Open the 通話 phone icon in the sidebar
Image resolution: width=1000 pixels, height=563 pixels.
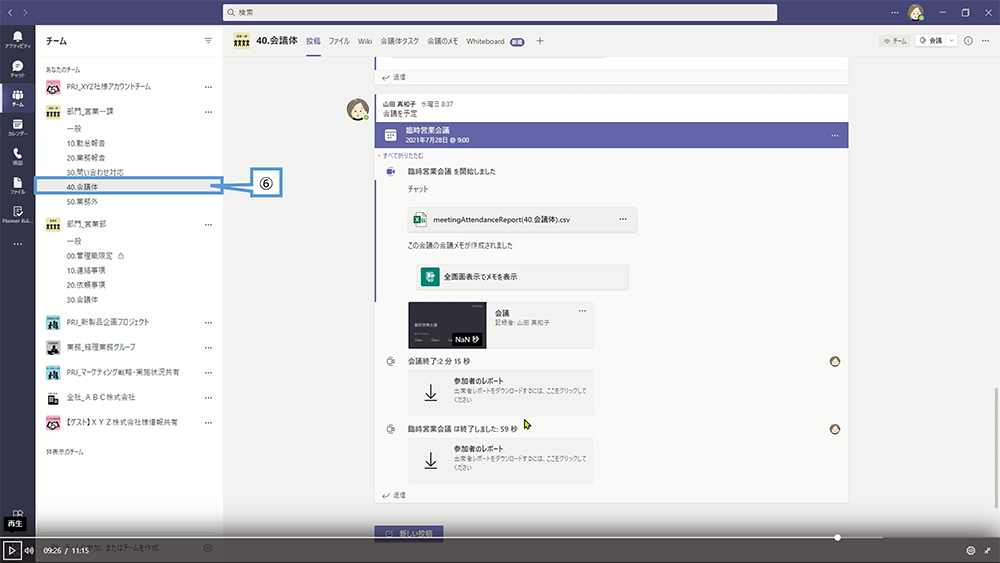click(x=17, y=156)
